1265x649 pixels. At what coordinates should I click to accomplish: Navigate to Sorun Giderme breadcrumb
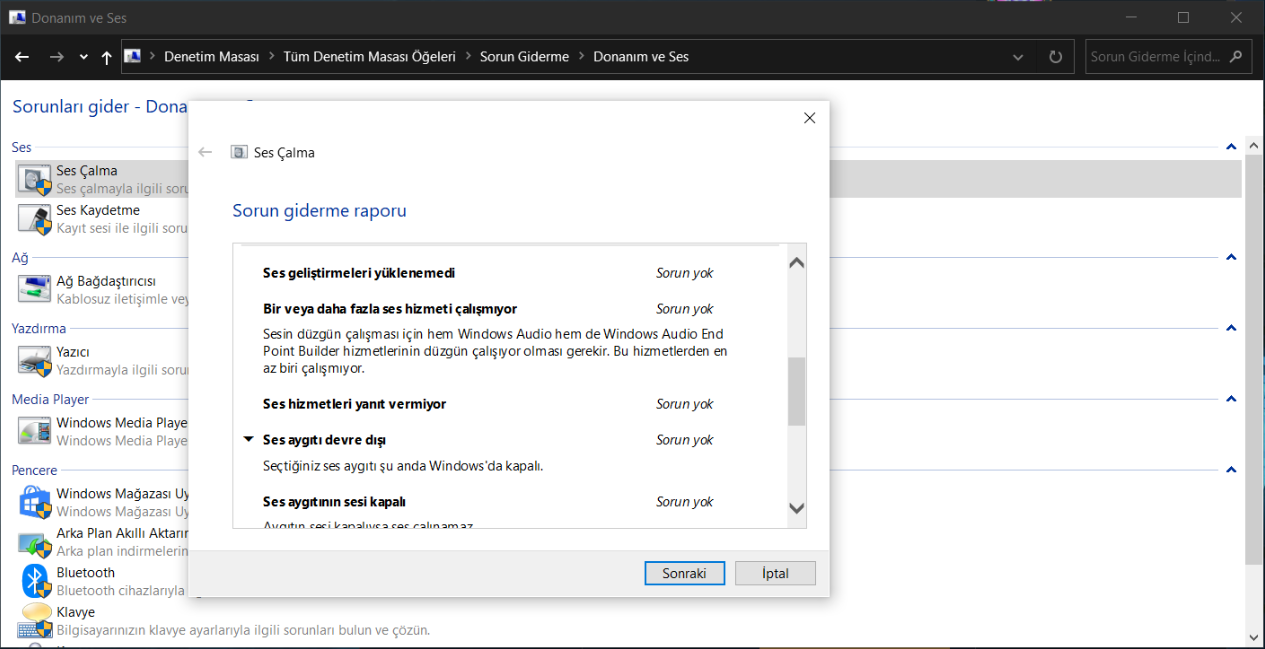pos(524,57)
